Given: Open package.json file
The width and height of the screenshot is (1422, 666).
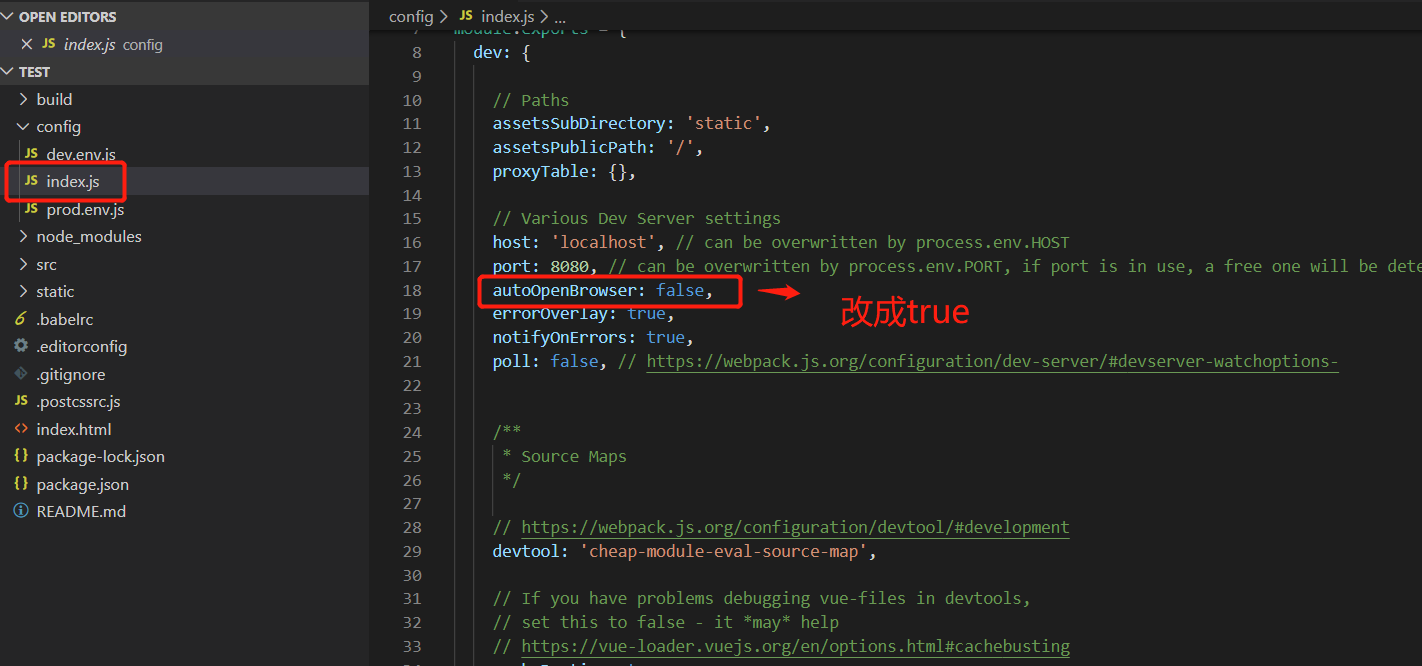Looking at the screenshot, I should click(x=83, y=485).
